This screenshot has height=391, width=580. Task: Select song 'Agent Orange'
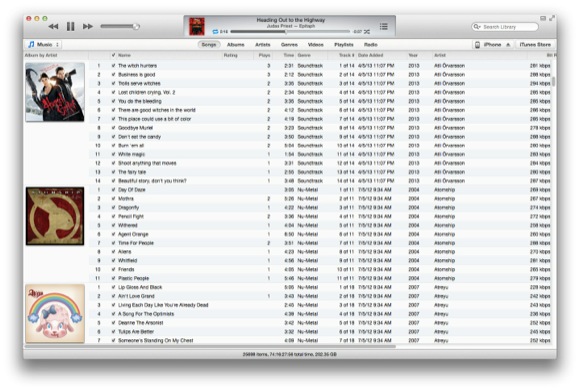click(x=320, y=234)
